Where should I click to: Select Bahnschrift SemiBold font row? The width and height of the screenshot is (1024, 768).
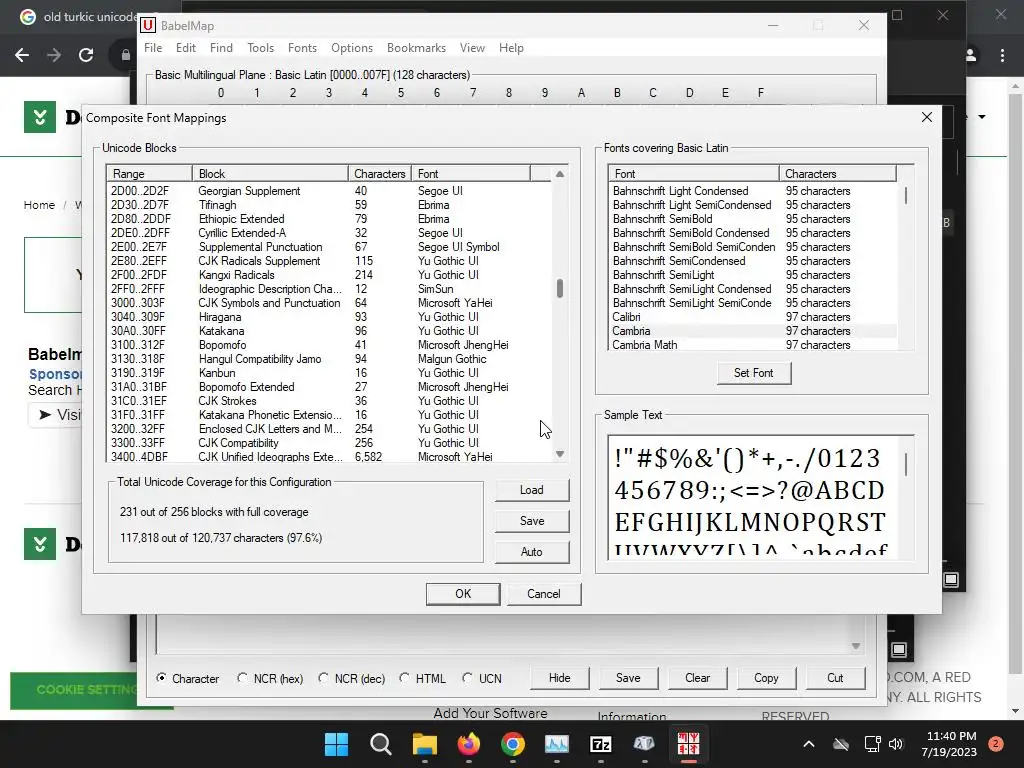pos(753,219)
